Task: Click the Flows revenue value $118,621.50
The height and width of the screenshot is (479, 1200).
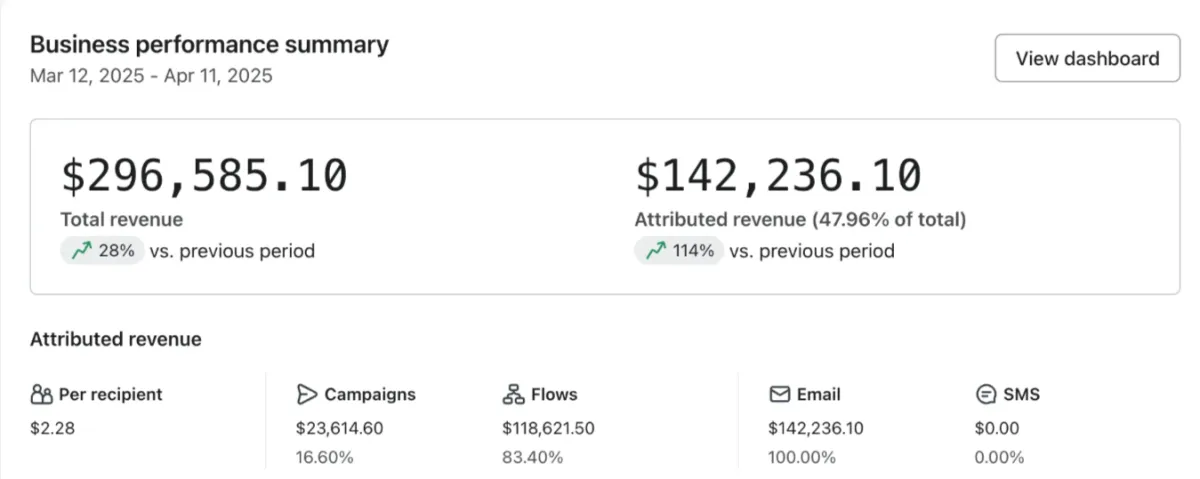Action: click(x=549, y=428)
